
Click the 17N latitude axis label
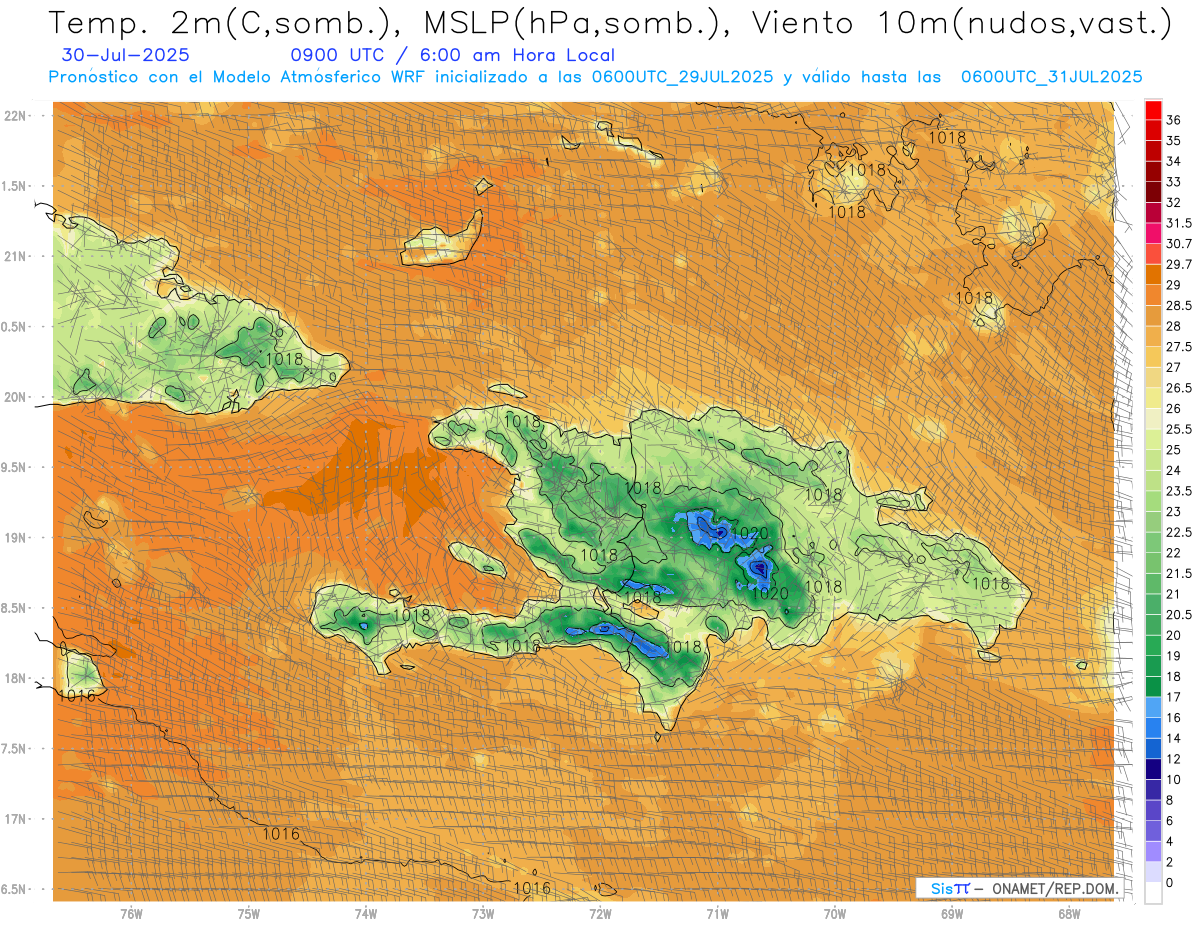tap(15, 819)
